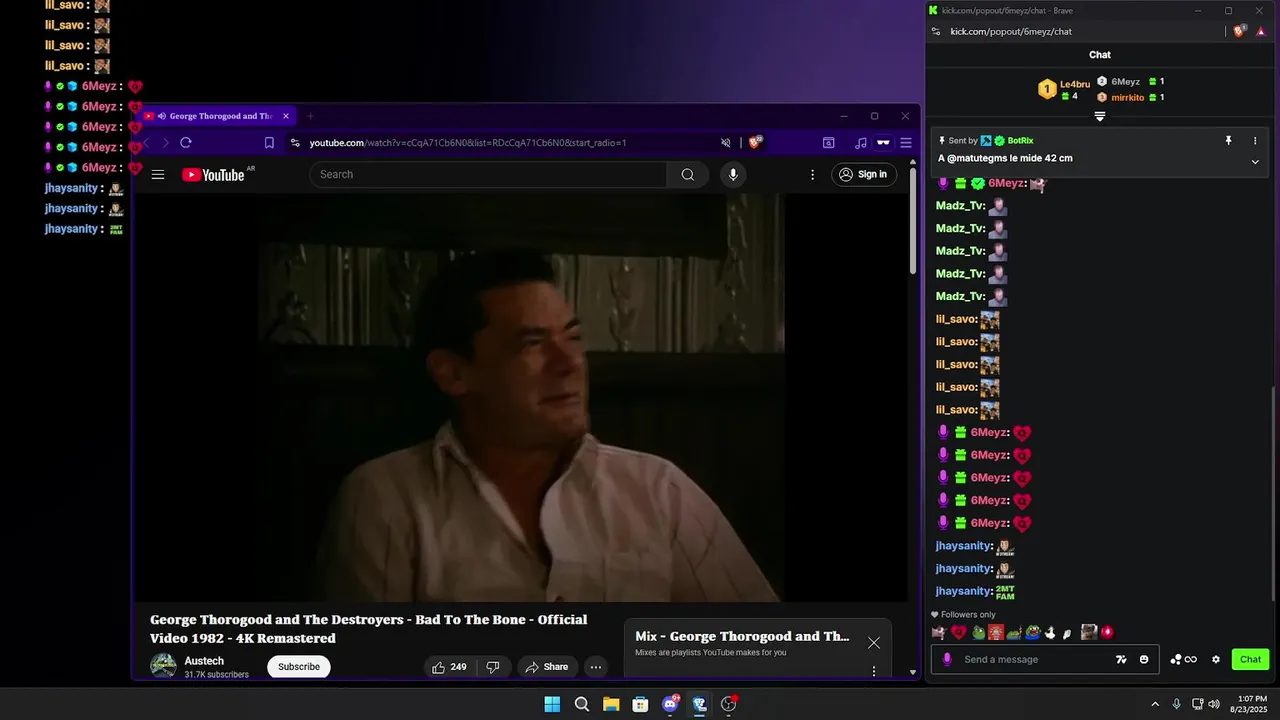The image size is (1280, 720).
Task: Open Brave Leo glasses icon
Action: pos(883,143)
